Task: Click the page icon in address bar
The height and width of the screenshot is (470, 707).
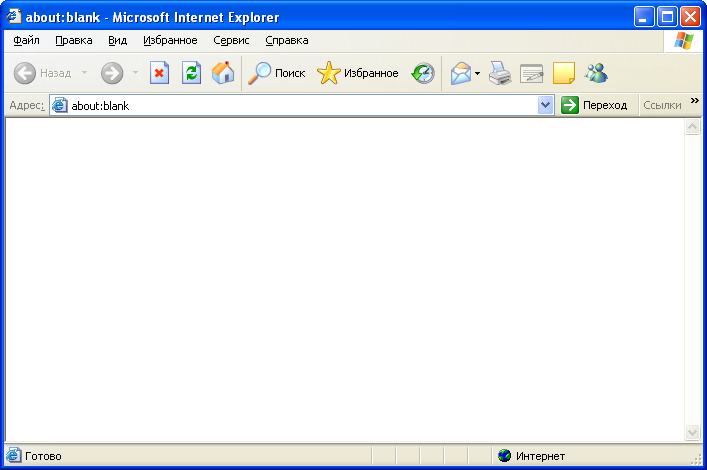Action: [60, 106]
